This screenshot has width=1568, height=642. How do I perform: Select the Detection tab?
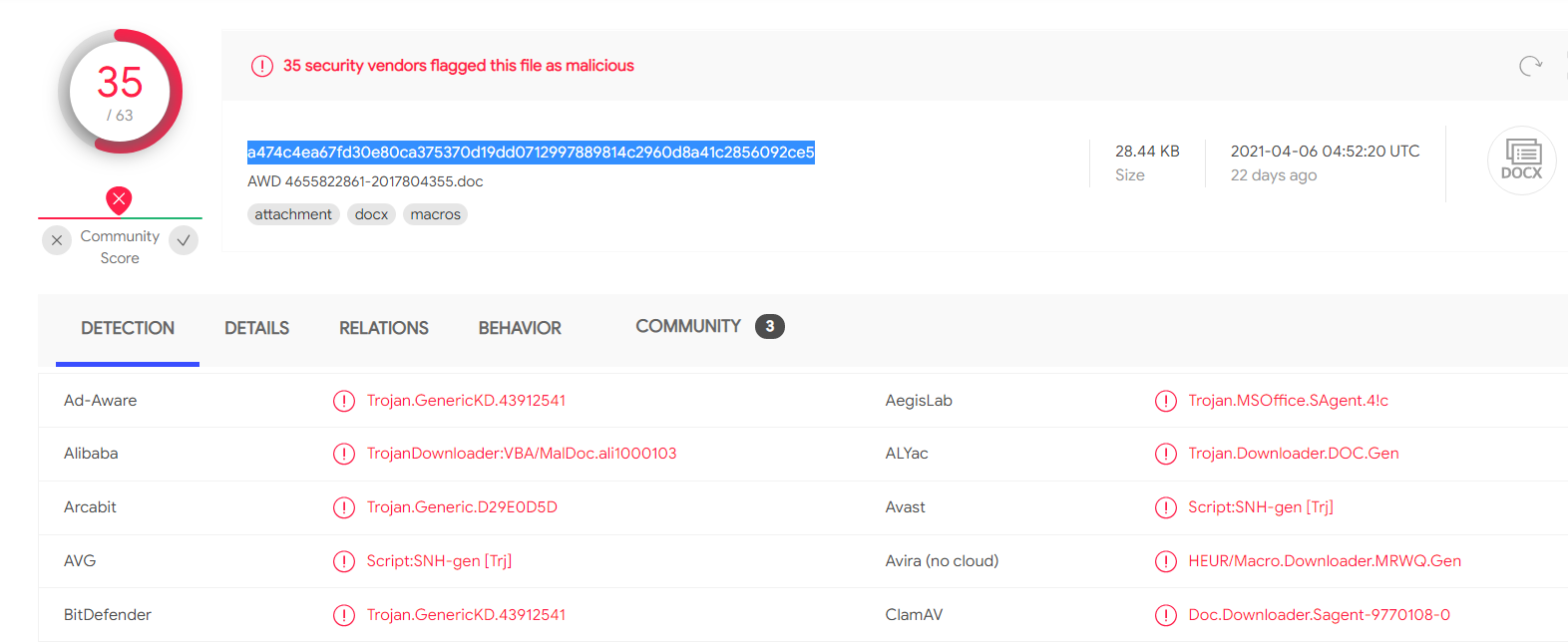(x=128, y=328)
